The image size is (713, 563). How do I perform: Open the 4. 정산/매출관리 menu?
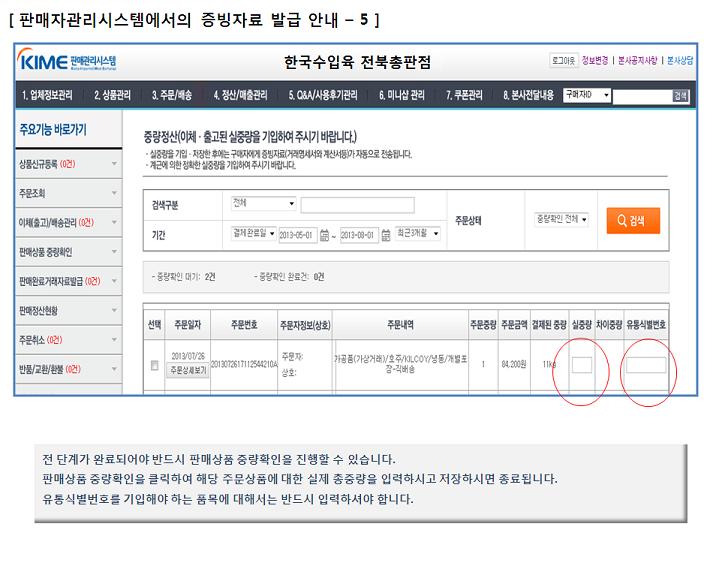[240, 96]
